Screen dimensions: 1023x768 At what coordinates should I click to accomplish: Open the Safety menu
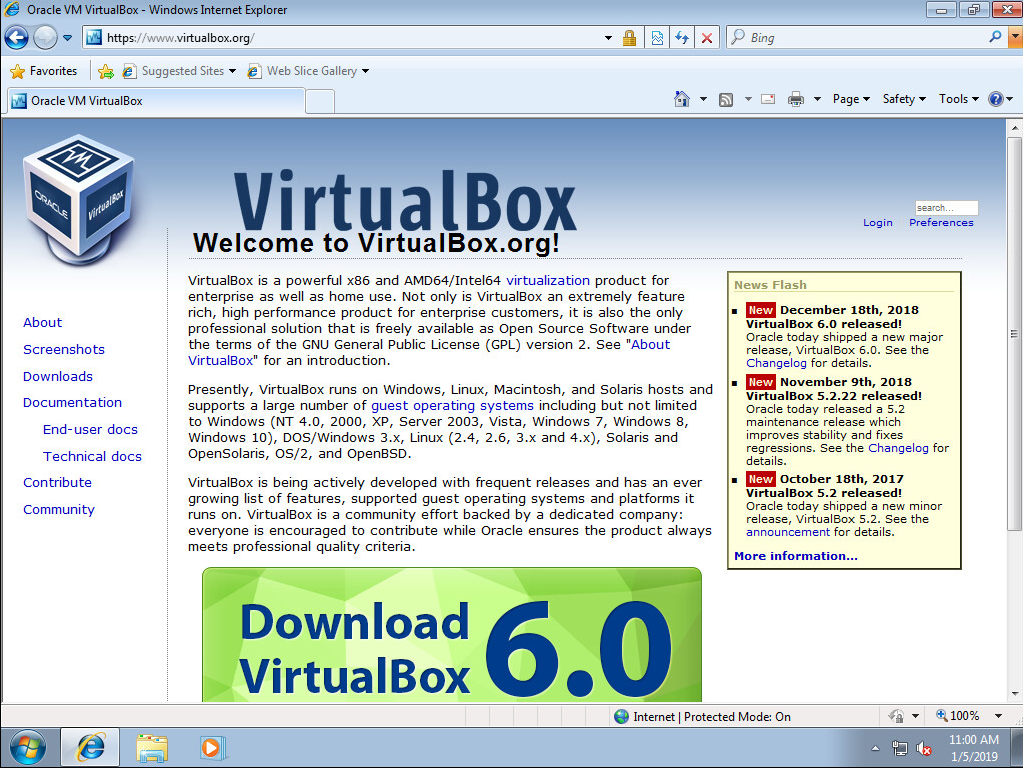pos(904,99)
